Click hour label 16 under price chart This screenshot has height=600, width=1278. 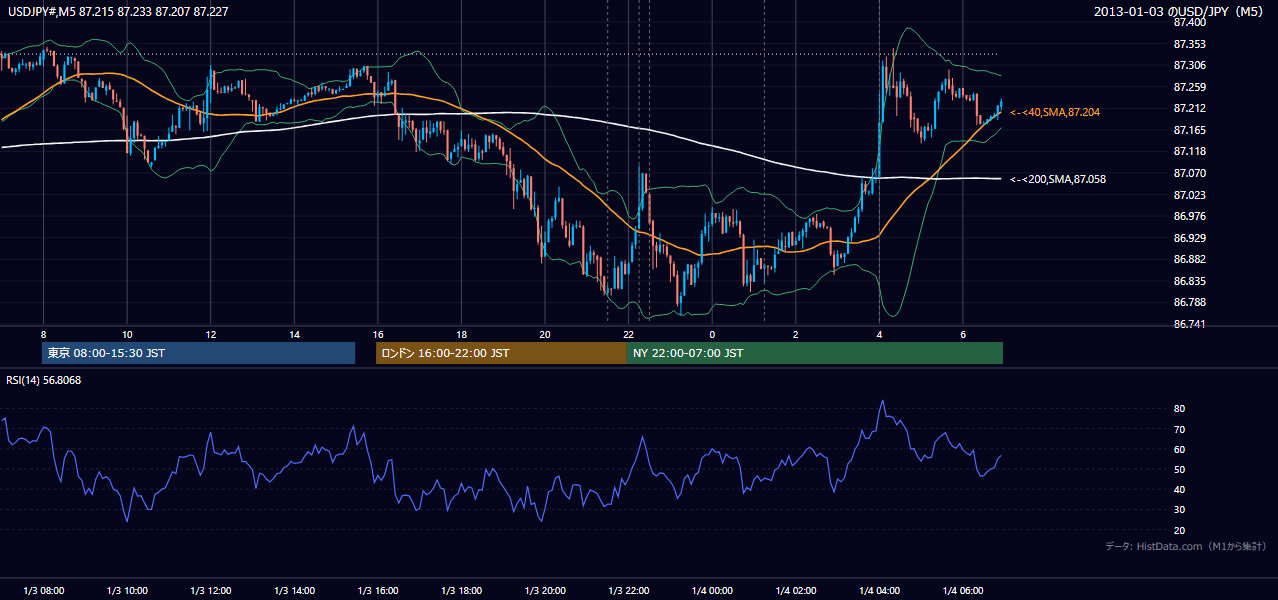point(377,334)
